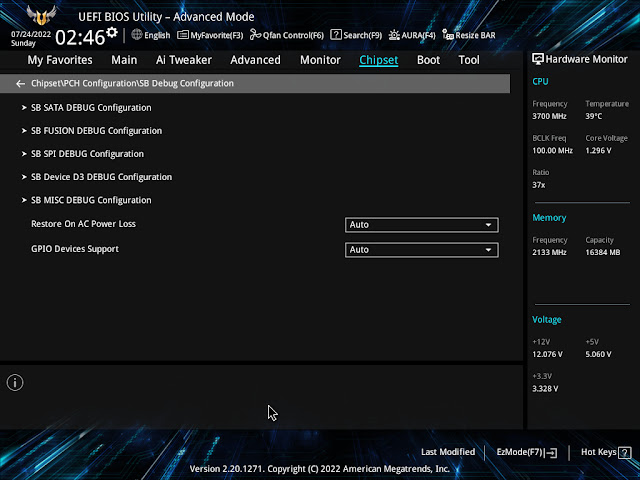
Task: Open MyFavorite(F3) list
Action: [210, 35]
